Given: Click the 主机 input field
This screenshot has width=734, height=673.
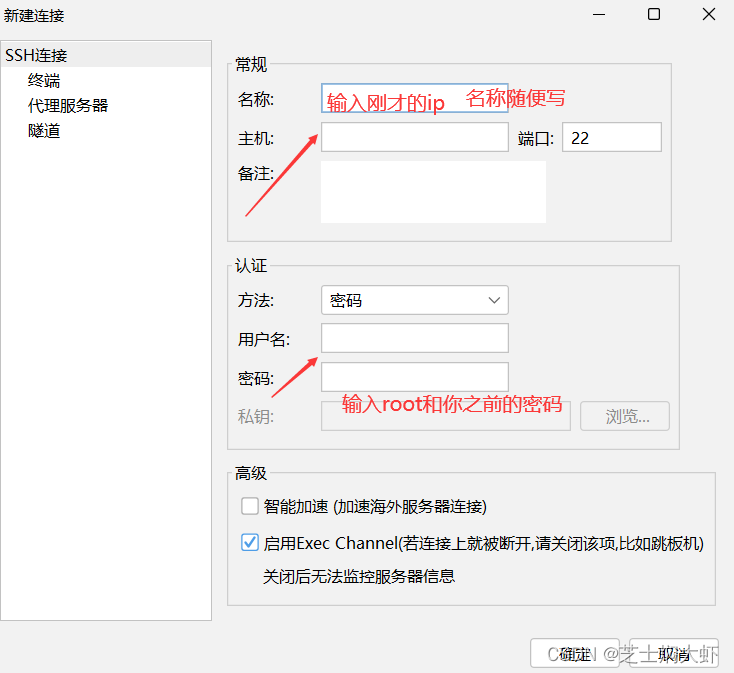Looking at the screenshot, I should click(415, 137).
